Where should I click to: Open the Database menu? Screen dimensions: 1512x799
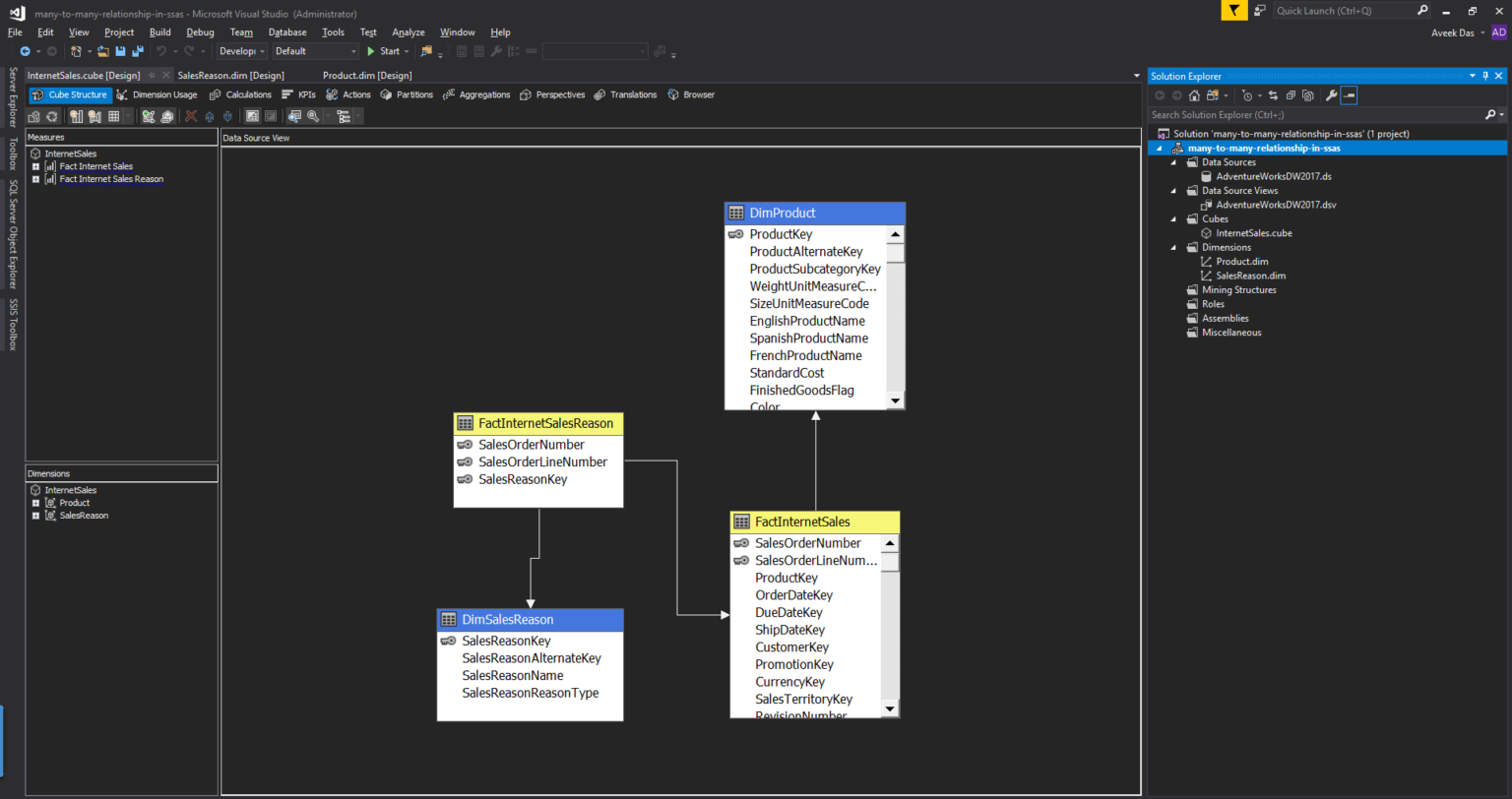(x=286, y=31)
